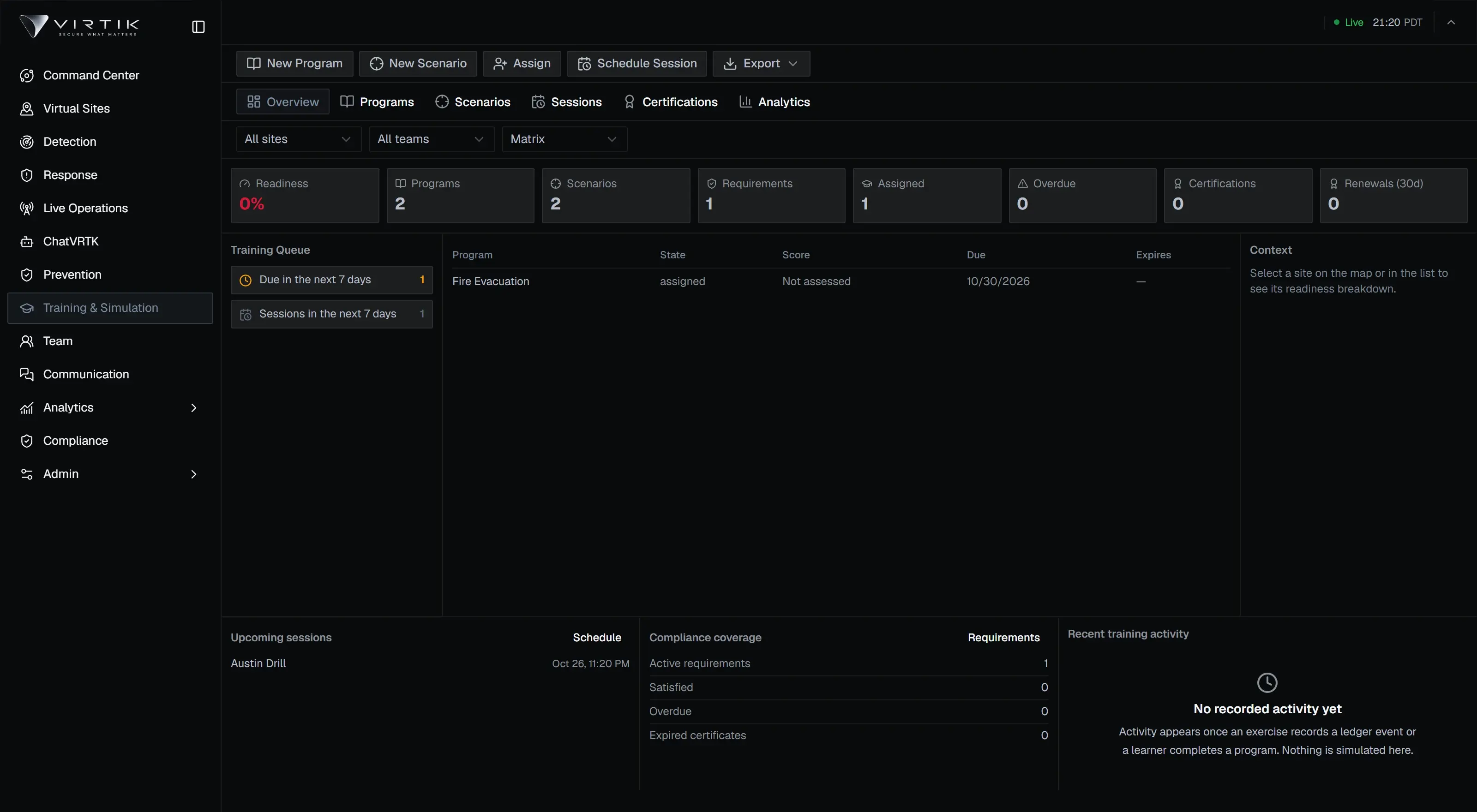Switch to the top Analytics tab
1477x812 pixels.
tap(775, 102)
